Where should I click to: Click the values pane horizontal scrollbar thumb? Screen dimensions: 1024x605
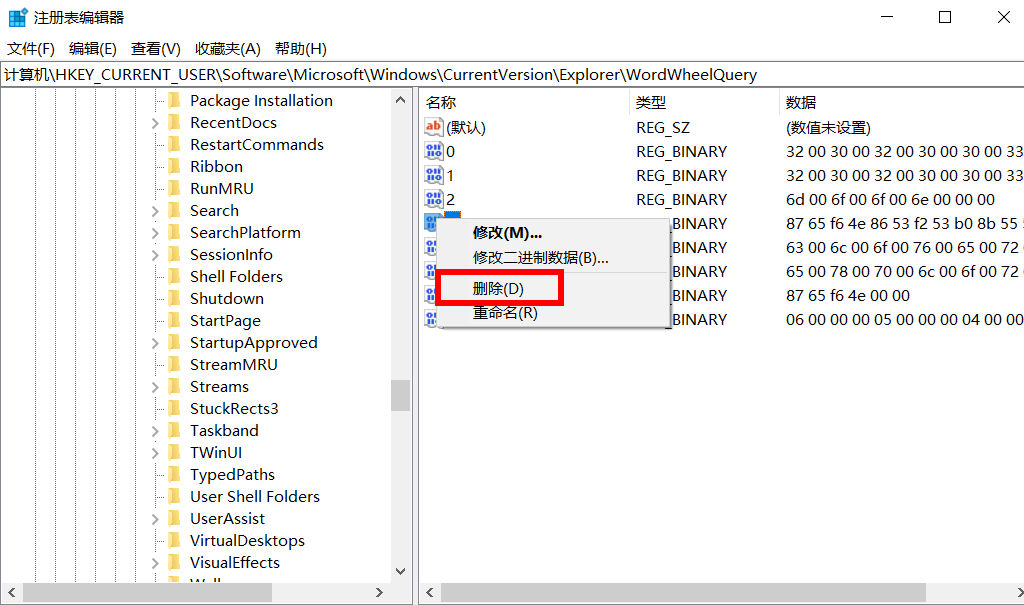pos(683,593)
